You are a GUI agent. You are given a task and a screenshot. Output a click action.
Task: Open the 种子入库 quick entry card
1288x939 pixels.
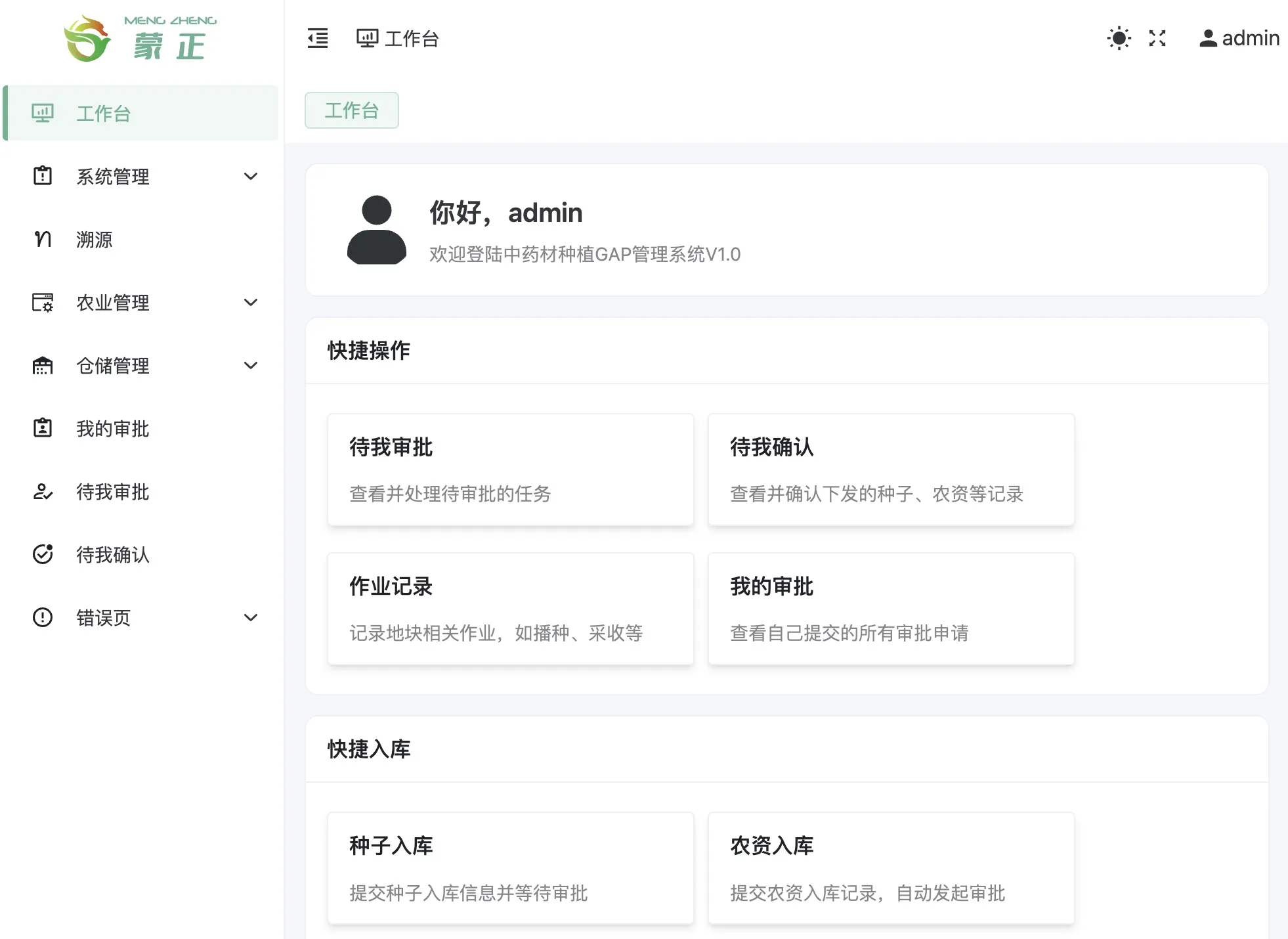click(x=511, y=868)
